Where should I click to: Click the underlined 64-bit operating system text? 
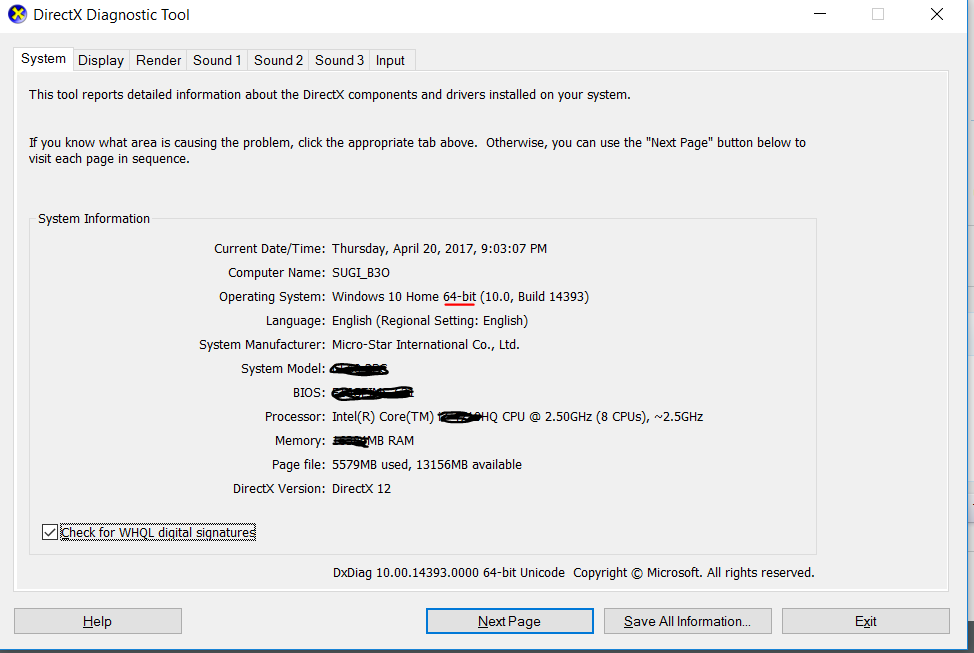tap(459, 297)
